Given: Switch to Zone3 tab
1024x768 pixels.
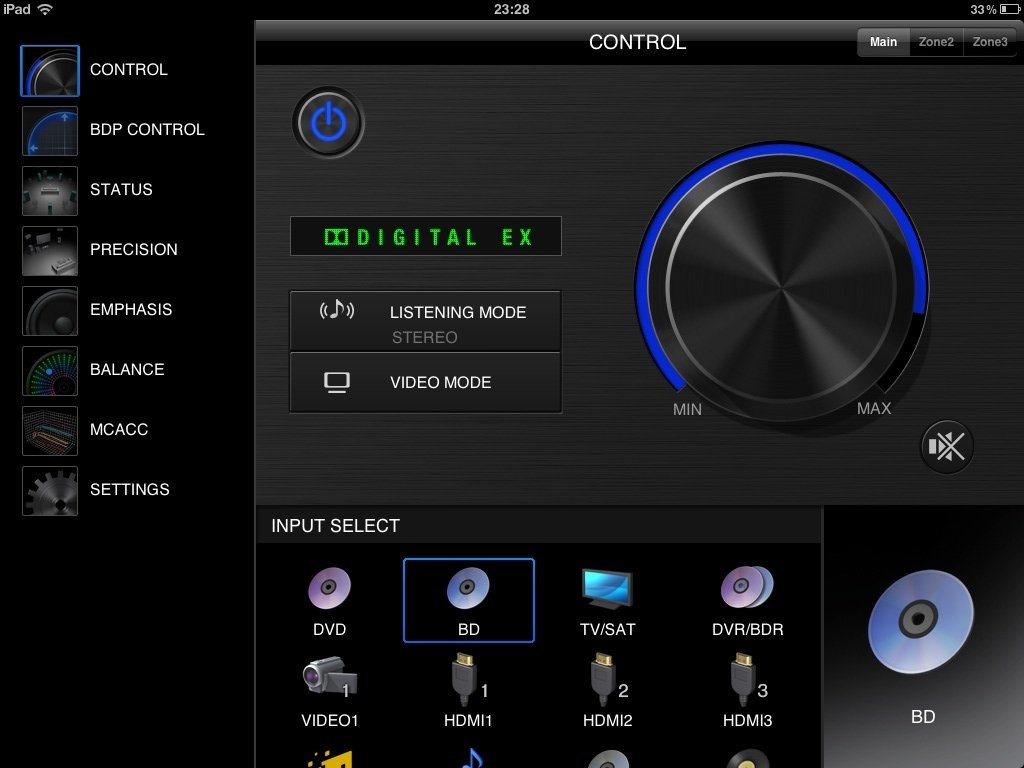Looking at the screenshot, I should 990,42.
